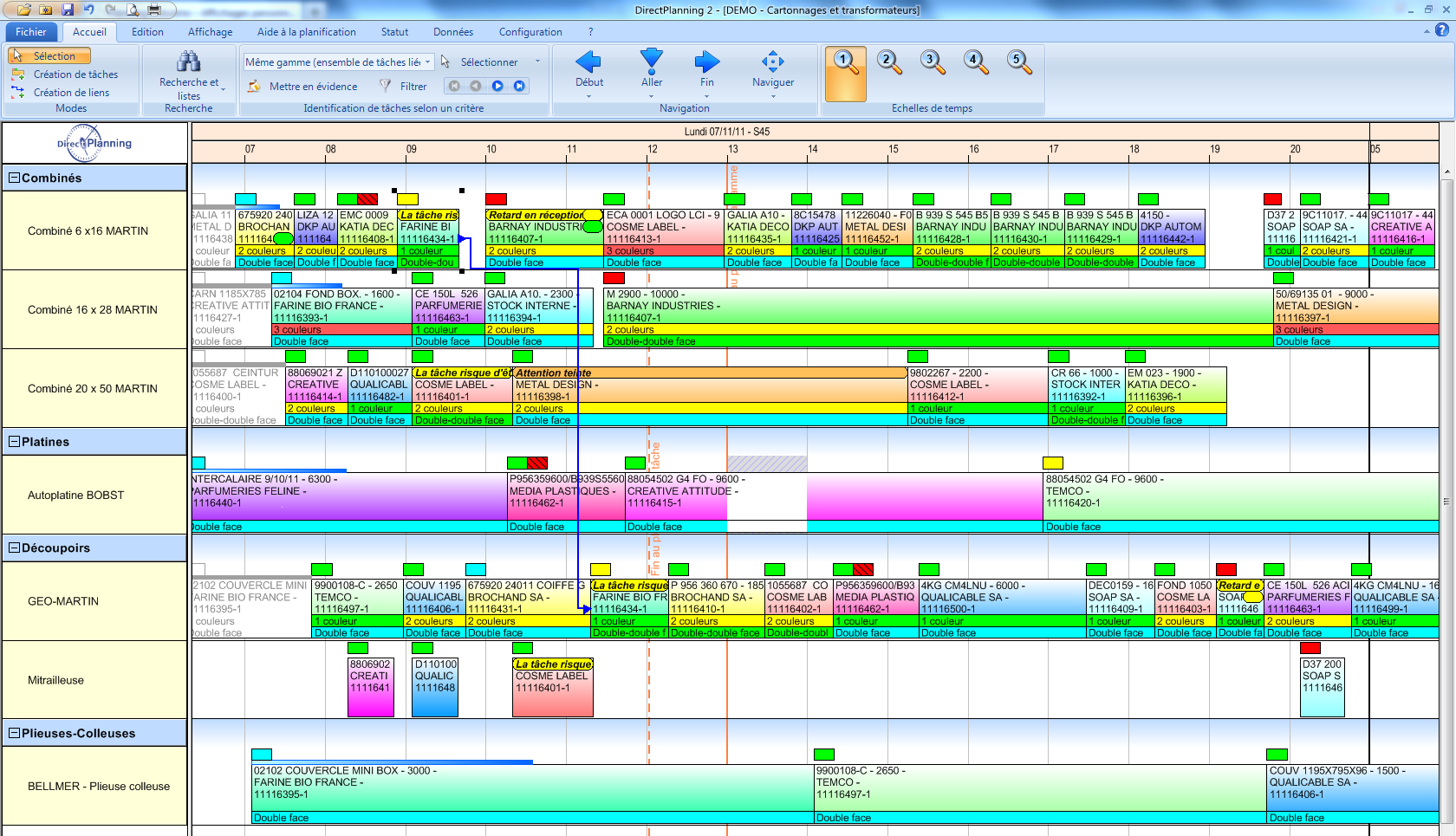
Task: Tick the small box above CARN 1185X785 task
Action: (x=199, y=278)
